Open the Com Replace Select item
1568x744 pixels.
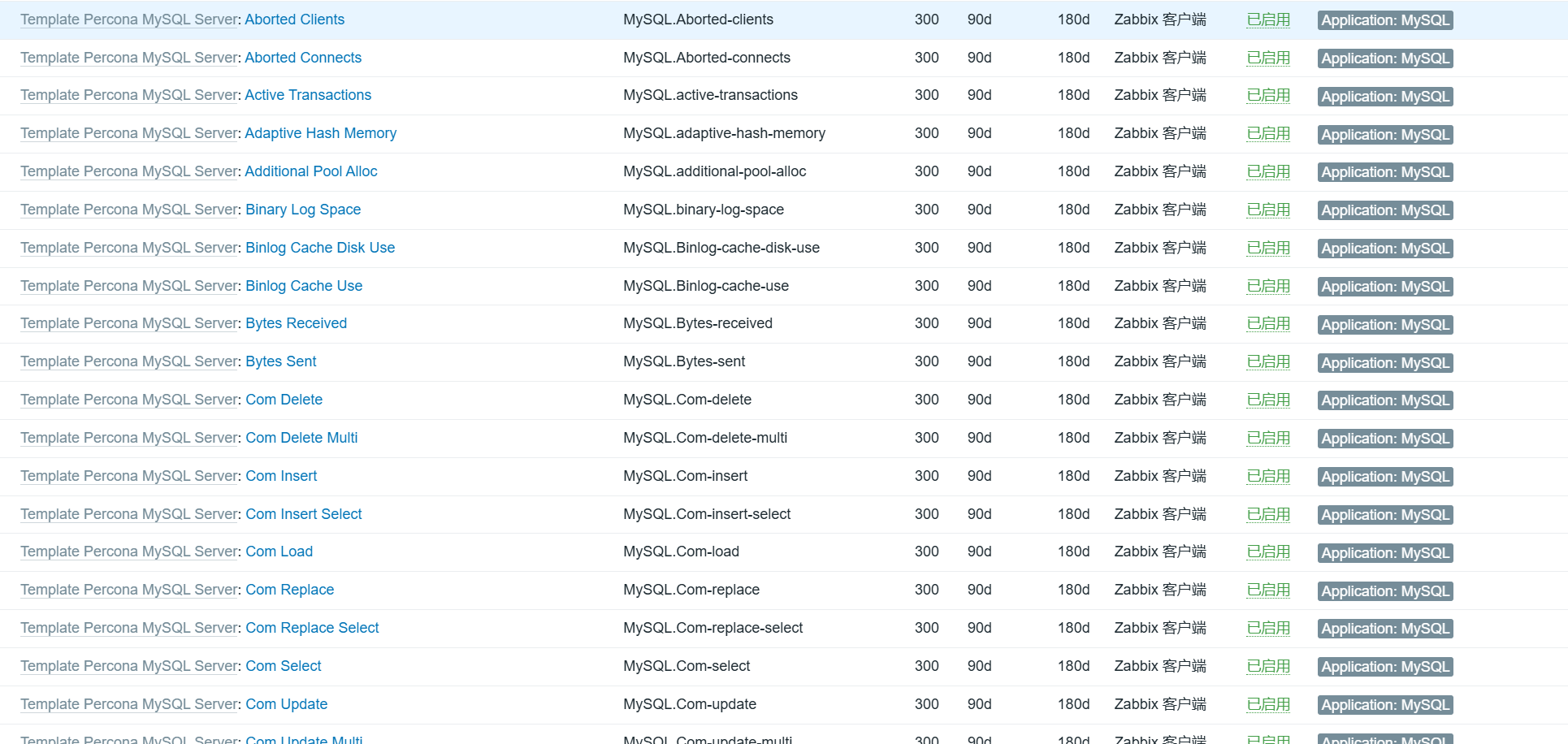312,628
